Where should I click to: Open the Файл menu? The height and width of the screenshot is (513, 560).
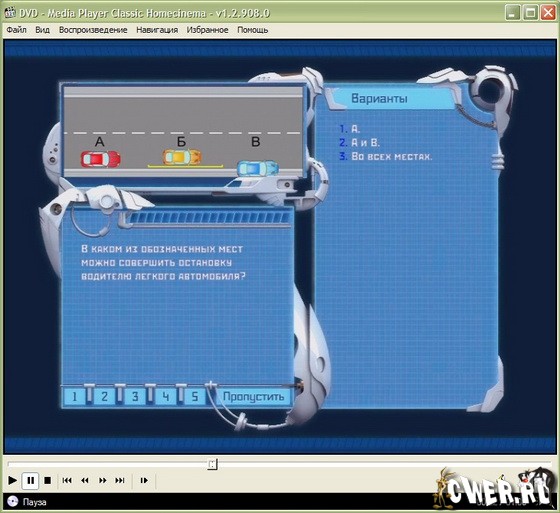click(16, 30)
